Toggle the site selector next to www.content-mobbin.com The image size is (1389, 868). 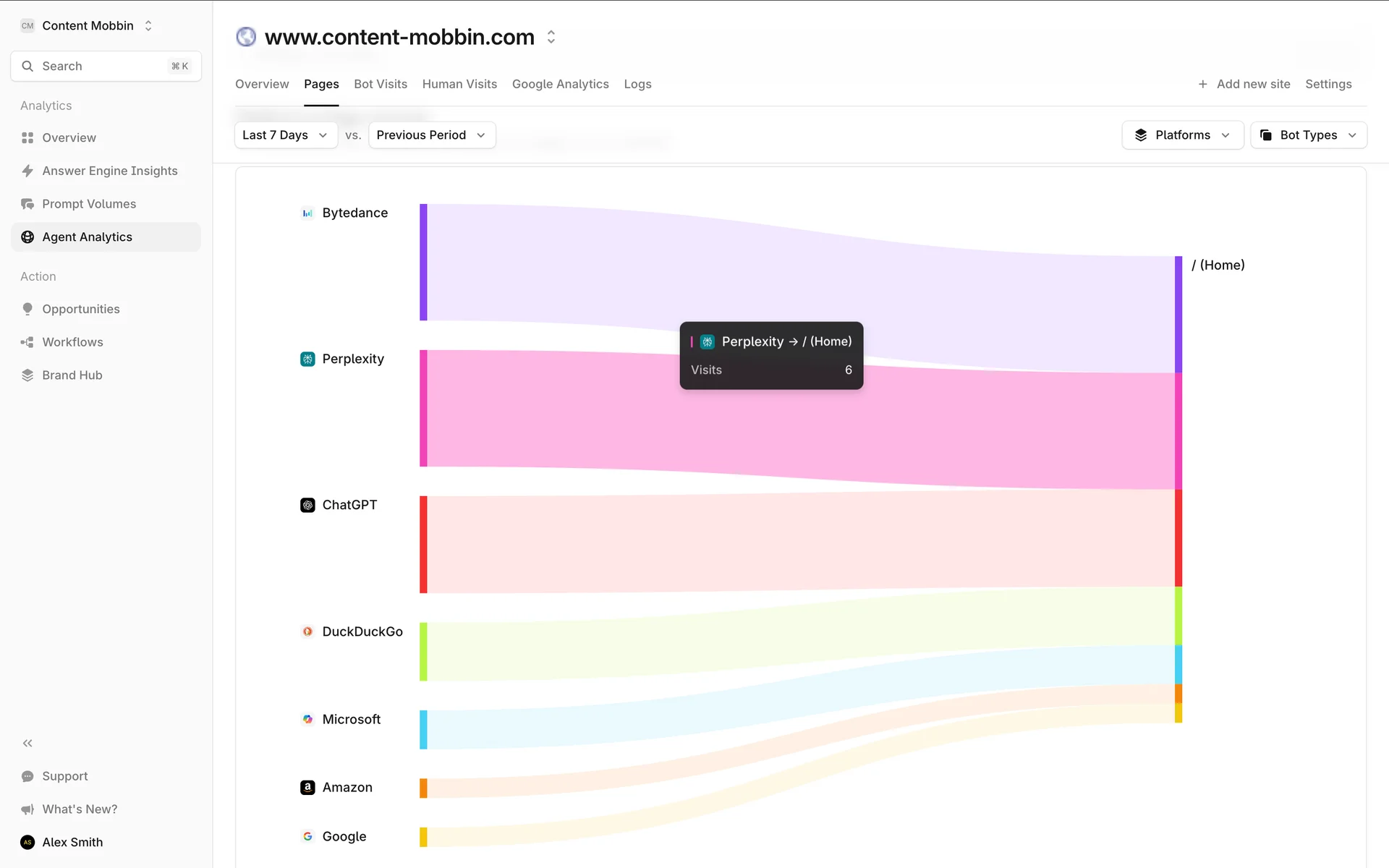coord(551,37)
